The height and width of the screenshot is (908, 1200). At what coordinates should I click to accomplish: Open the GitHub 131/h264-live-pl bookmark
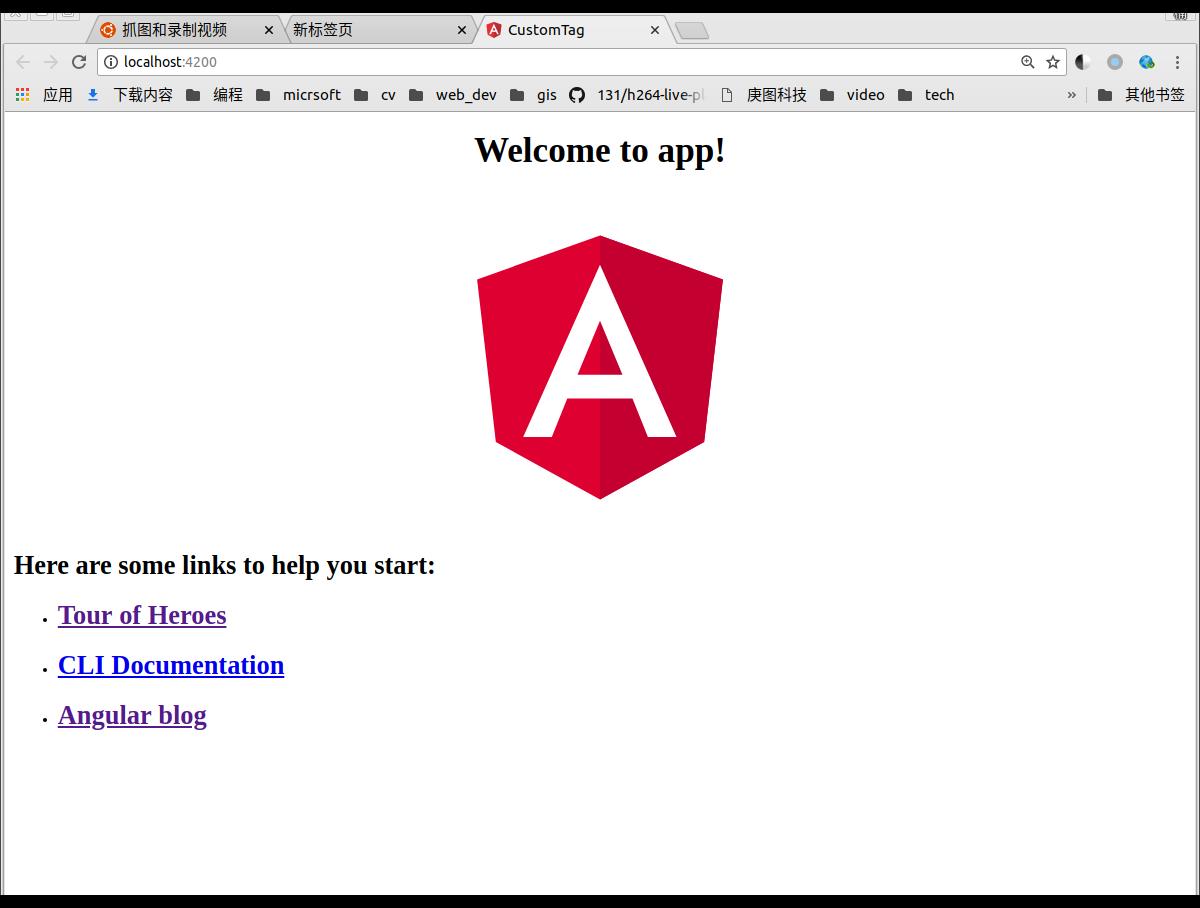point(637,95)
